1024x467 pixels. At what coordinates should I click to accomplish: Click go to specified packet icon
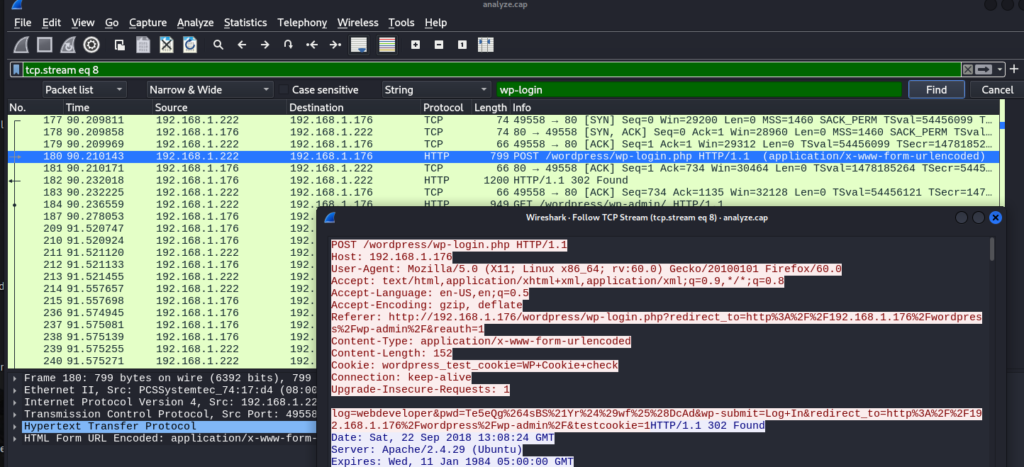pyautogui.click(x=288, y=44)
